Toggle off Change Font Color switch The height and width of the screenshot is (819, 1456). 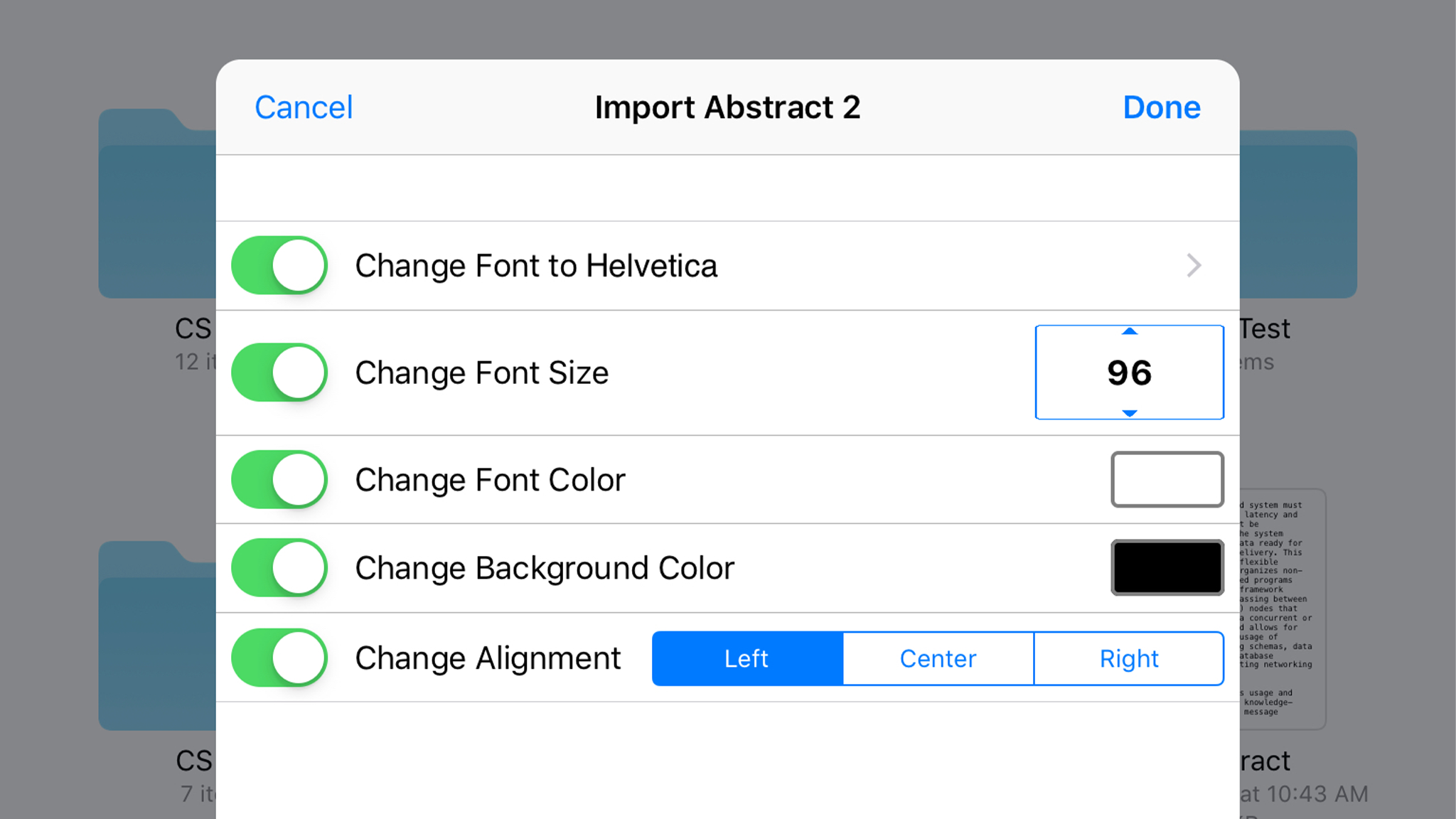[x=281, y=479]
